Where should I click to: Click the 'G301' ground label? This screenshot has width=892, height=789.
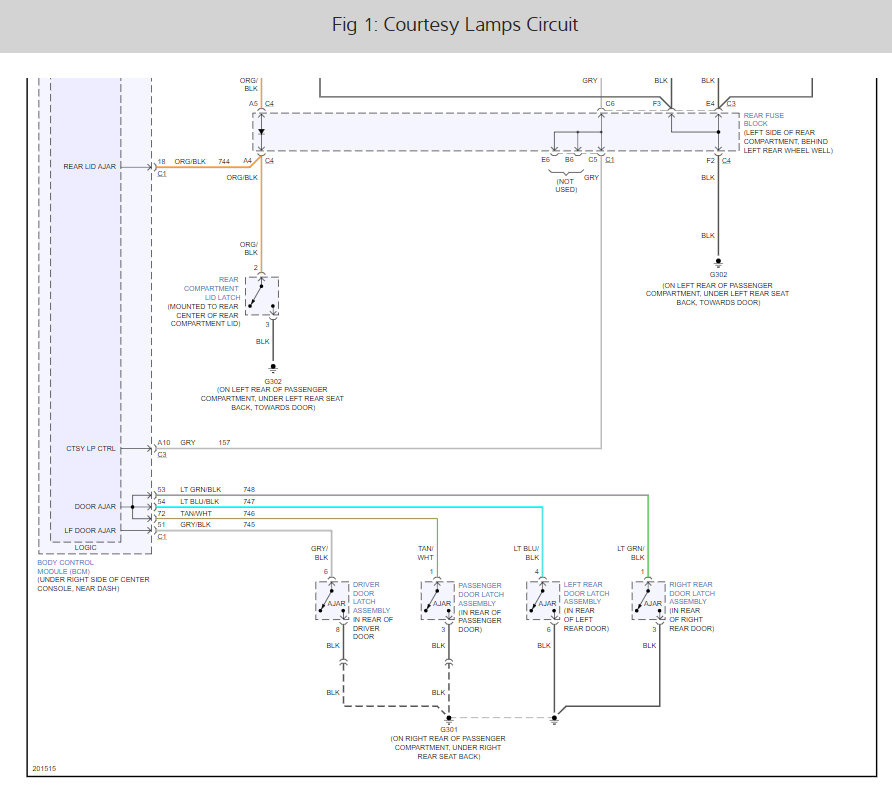(449, 730)
